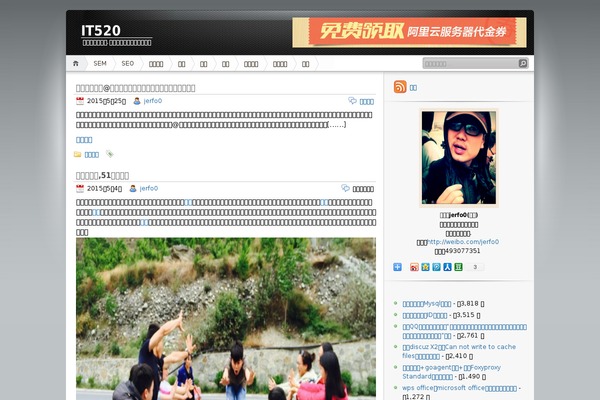Open popular post link mentioning Mysql
The height and width of the screenshot is (400, 600).
pos(427,304)
